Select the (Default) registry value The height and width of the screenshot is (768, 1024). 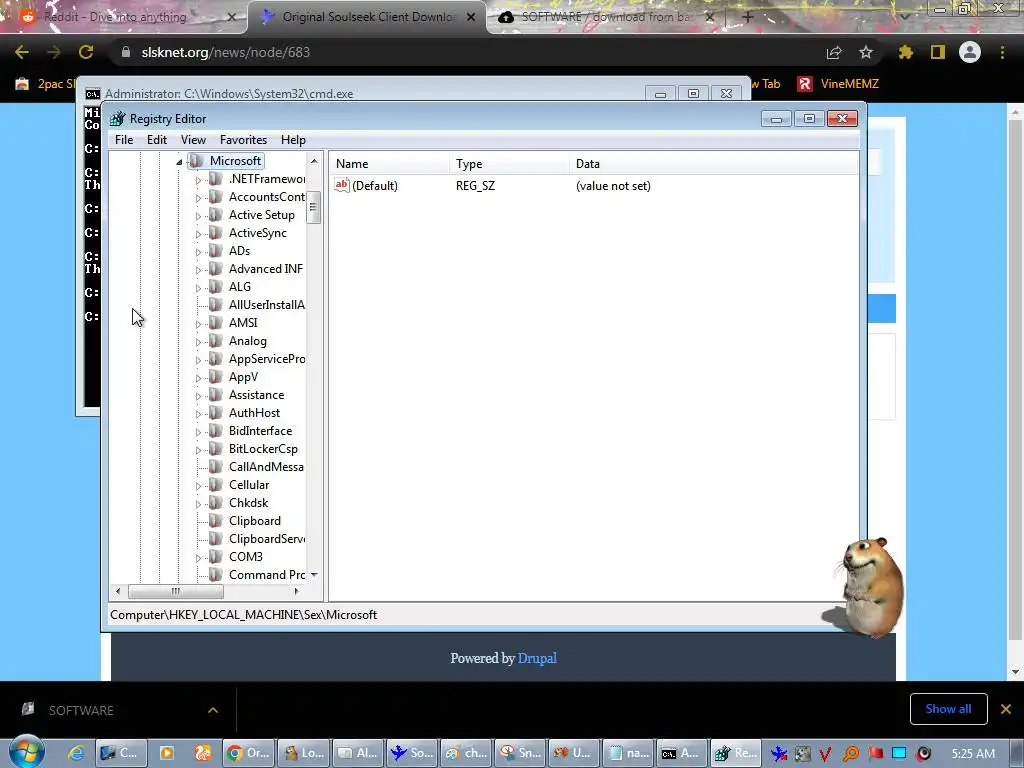[374, 185]
